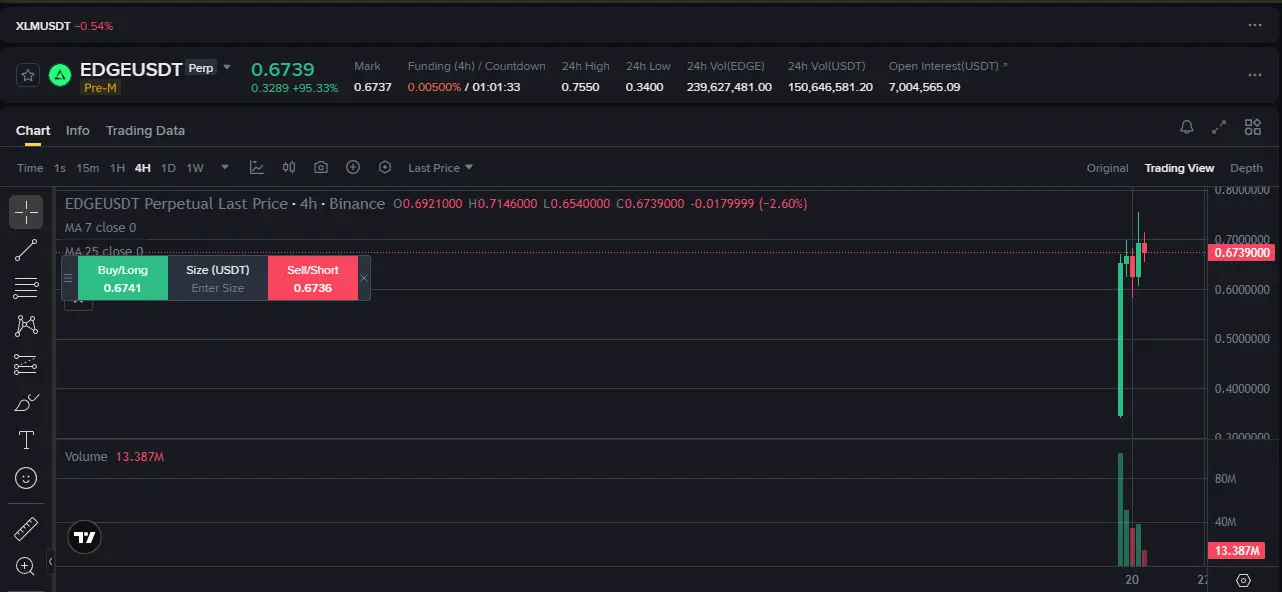Open the top bar more options menu

(x=1255, y=25)
